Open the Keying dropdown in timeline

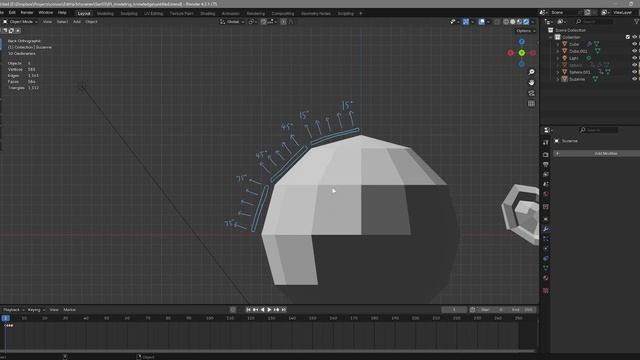(36, 310)
